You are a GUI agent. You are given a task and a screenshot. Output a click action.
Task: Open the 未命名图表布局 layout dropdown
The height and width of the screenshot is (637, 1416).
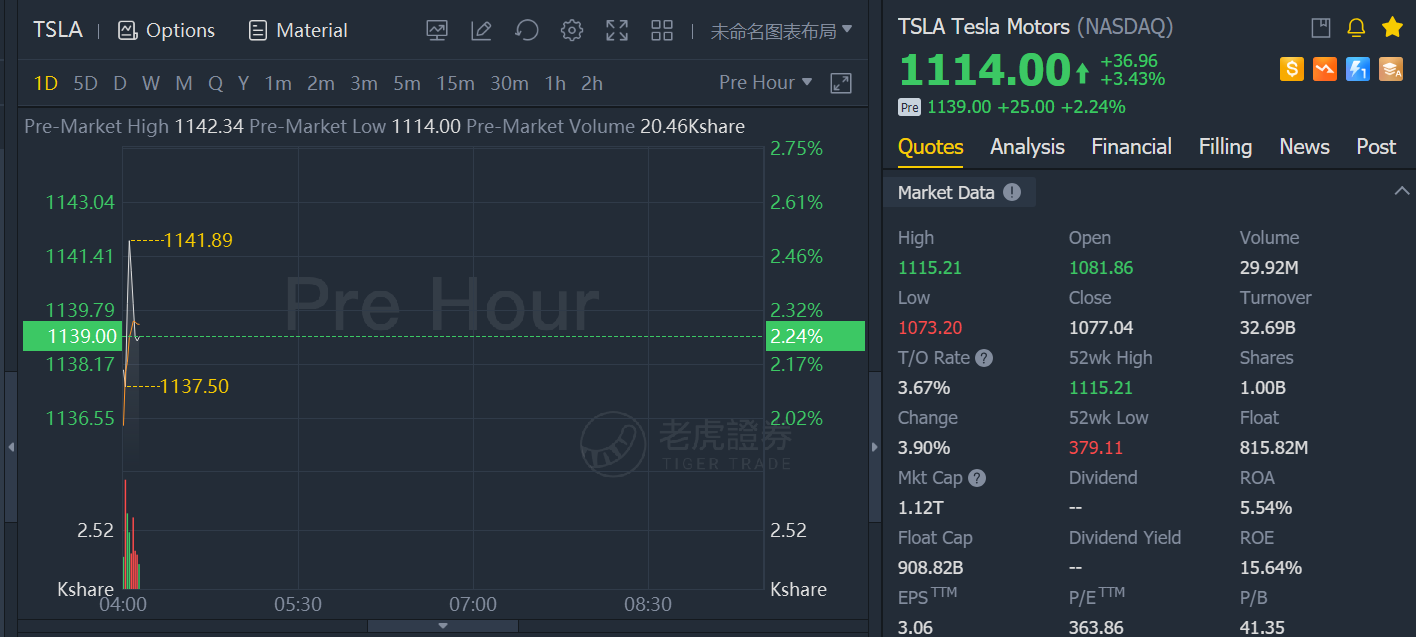(x=781, y=31)
